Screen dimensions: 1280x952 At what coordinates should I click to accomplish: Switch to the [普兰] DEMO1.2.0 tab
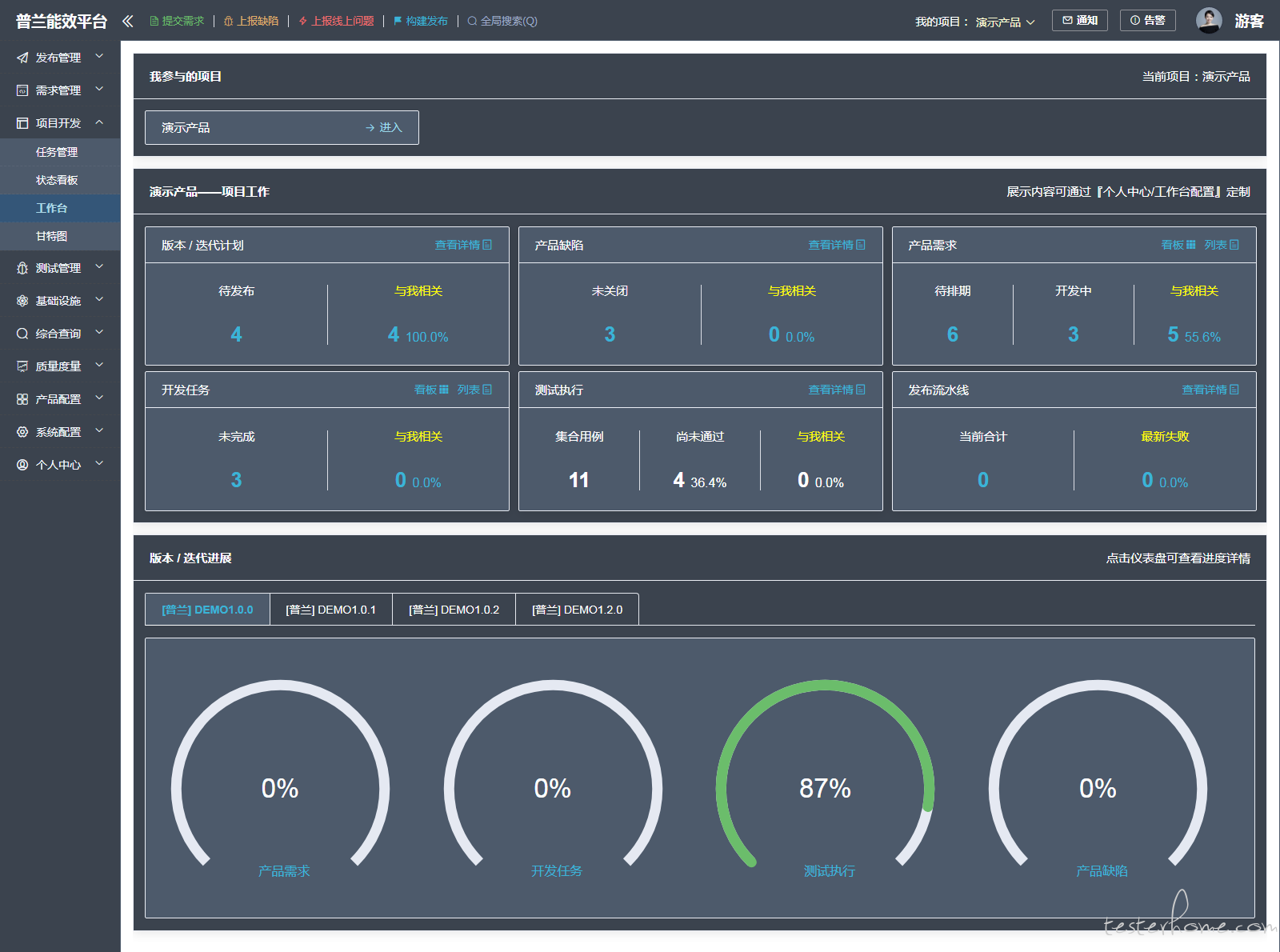577,610
